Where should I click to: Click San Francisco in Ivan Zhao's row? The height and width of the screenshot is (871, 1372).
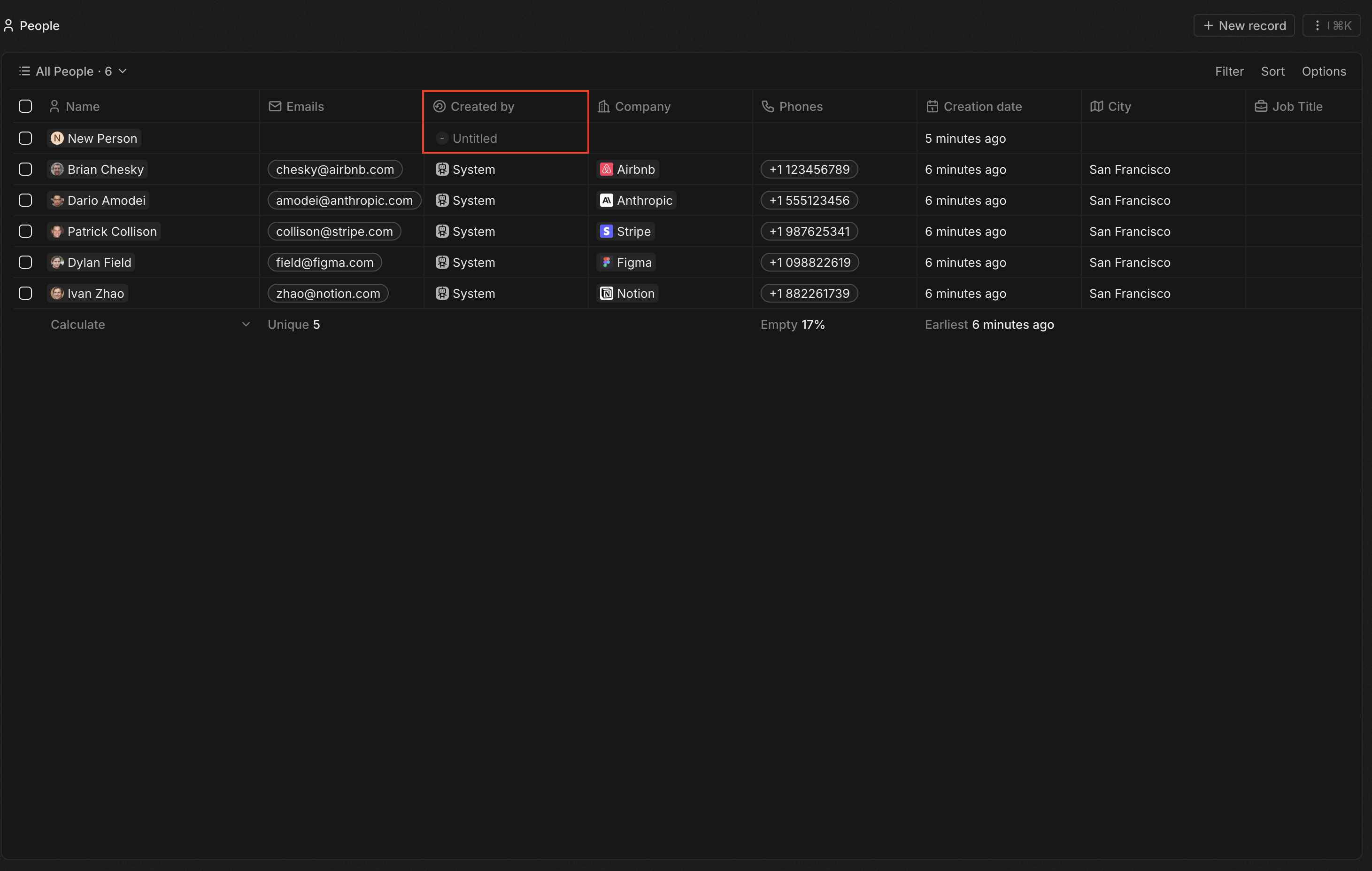pos(1129,294)
